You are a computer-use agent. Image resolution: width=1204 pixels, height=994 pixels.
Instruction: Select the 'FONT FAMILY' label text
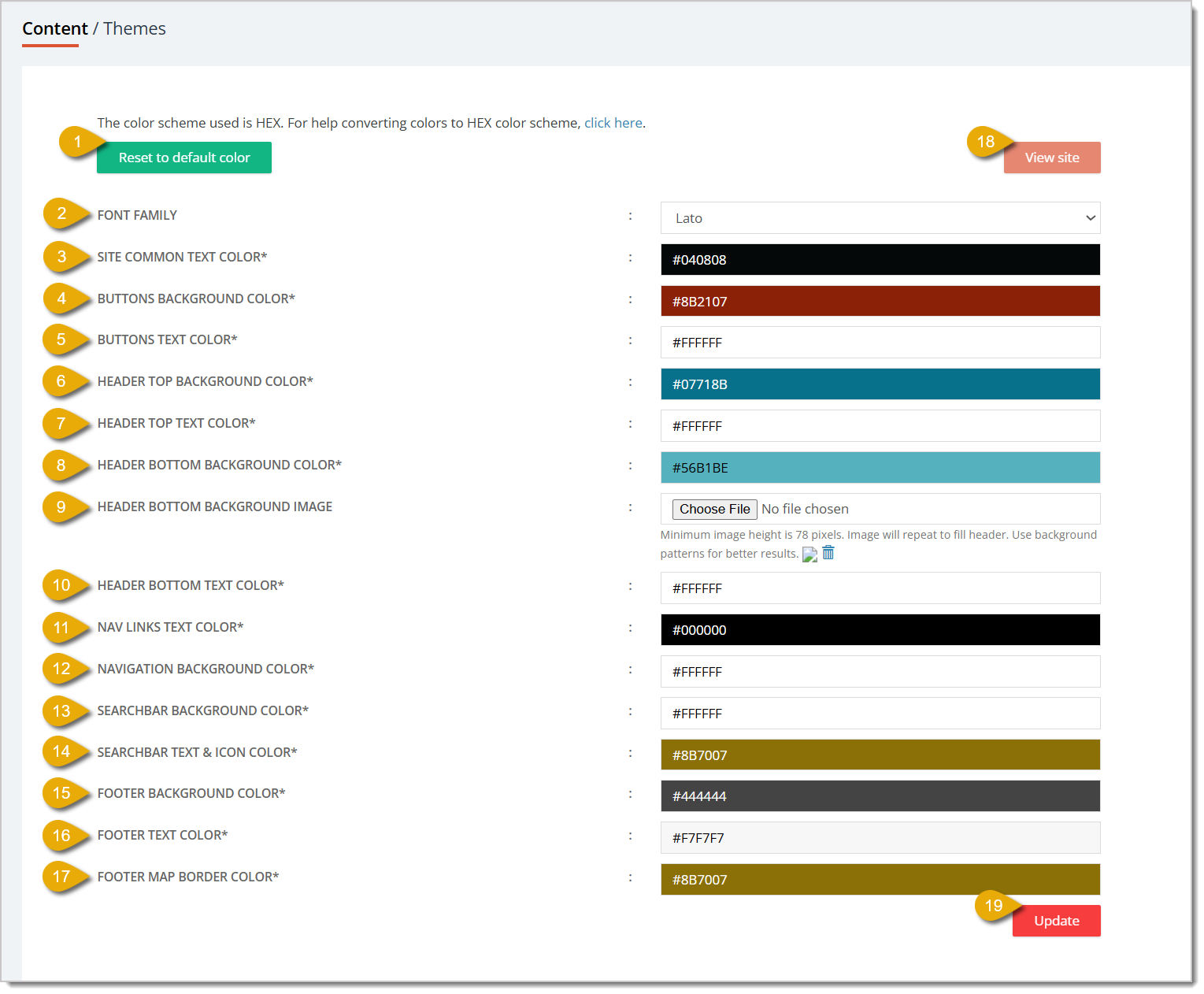tap(137, 215)
